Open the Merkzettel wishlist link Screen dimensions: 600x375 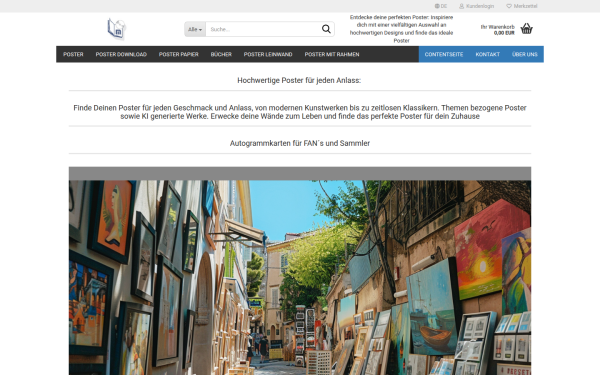pyautogui.click(x=522, y=6)
